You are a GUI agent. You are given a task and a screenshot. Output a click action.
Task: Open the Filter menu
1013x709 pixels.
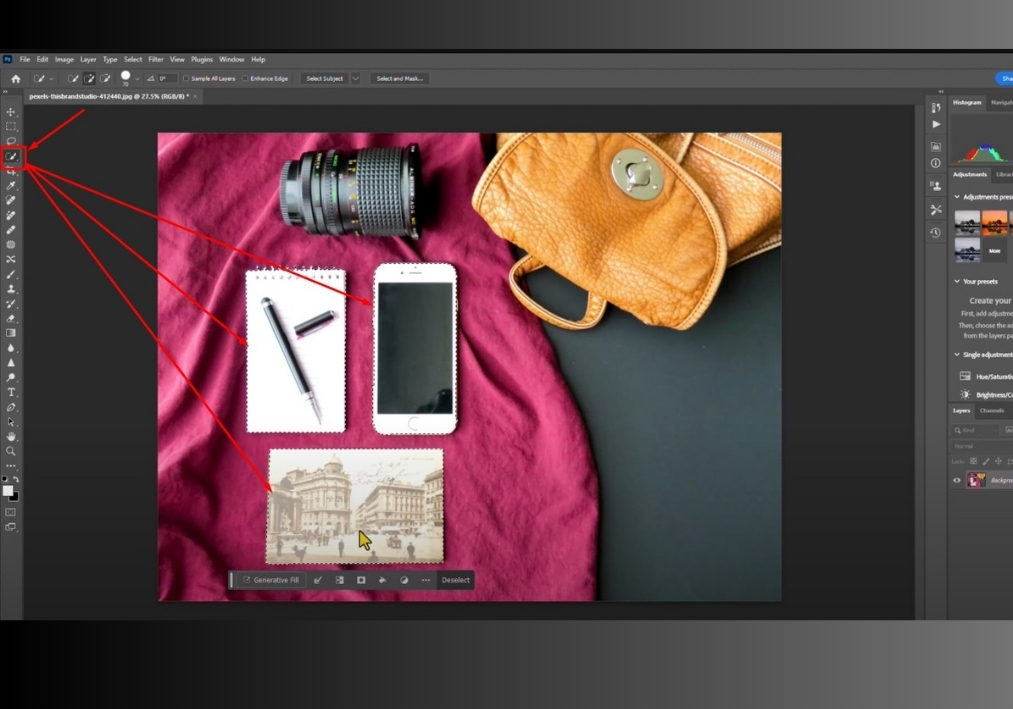coord(156,59)
